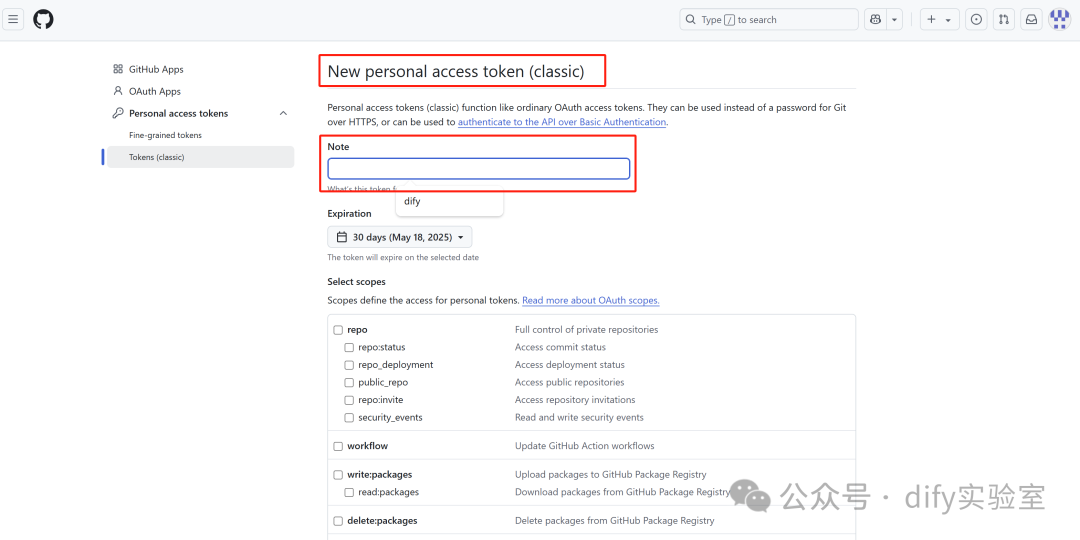Screen dimensions: 1080x540
Task: Go to Fine-grained tokens page
Action: [165, 135]
